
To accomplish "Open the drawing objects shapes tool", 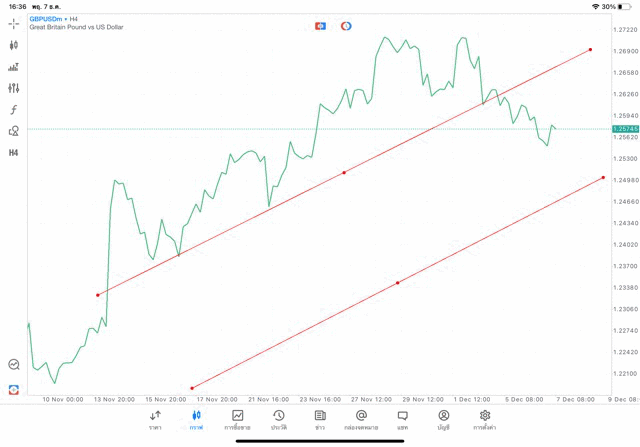I will coord(14,131).
